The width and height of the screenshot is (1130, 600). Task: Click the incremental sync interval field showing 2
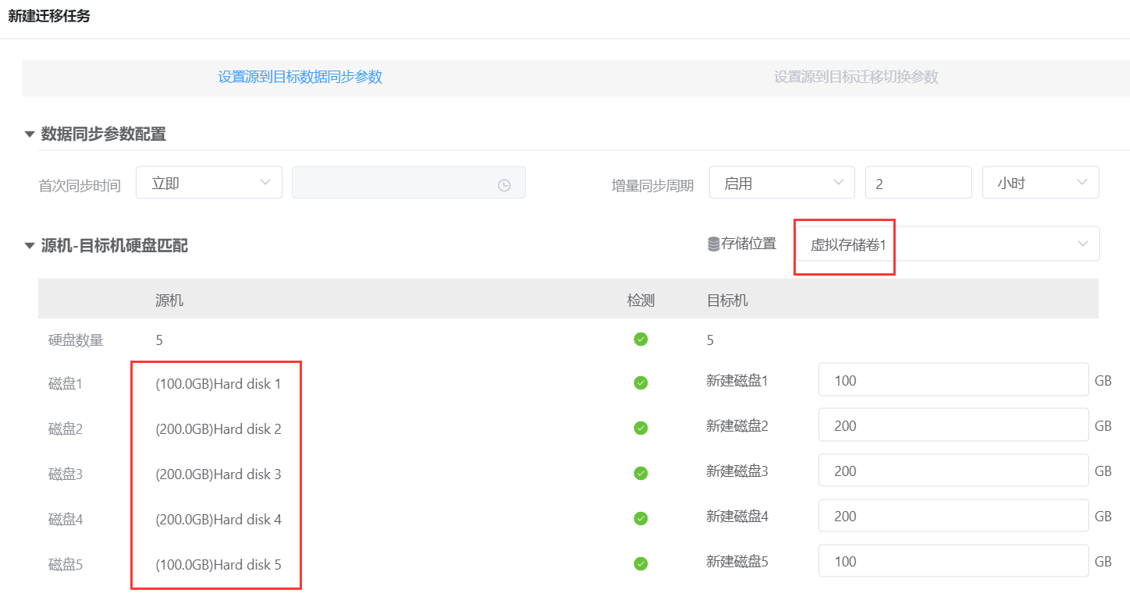[x=917, y=183]
